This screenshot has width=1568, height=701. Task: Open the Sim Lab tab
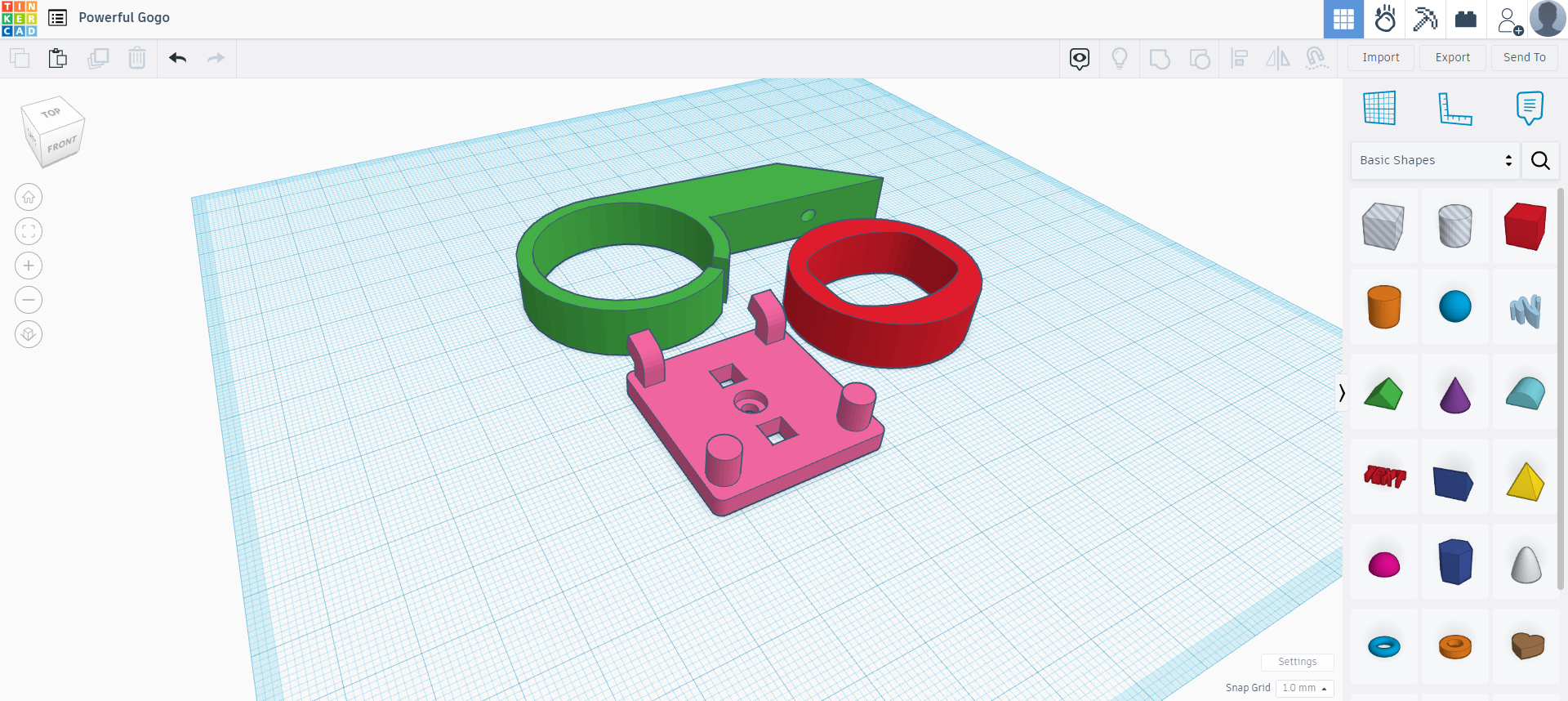[x=1385, y=19]
